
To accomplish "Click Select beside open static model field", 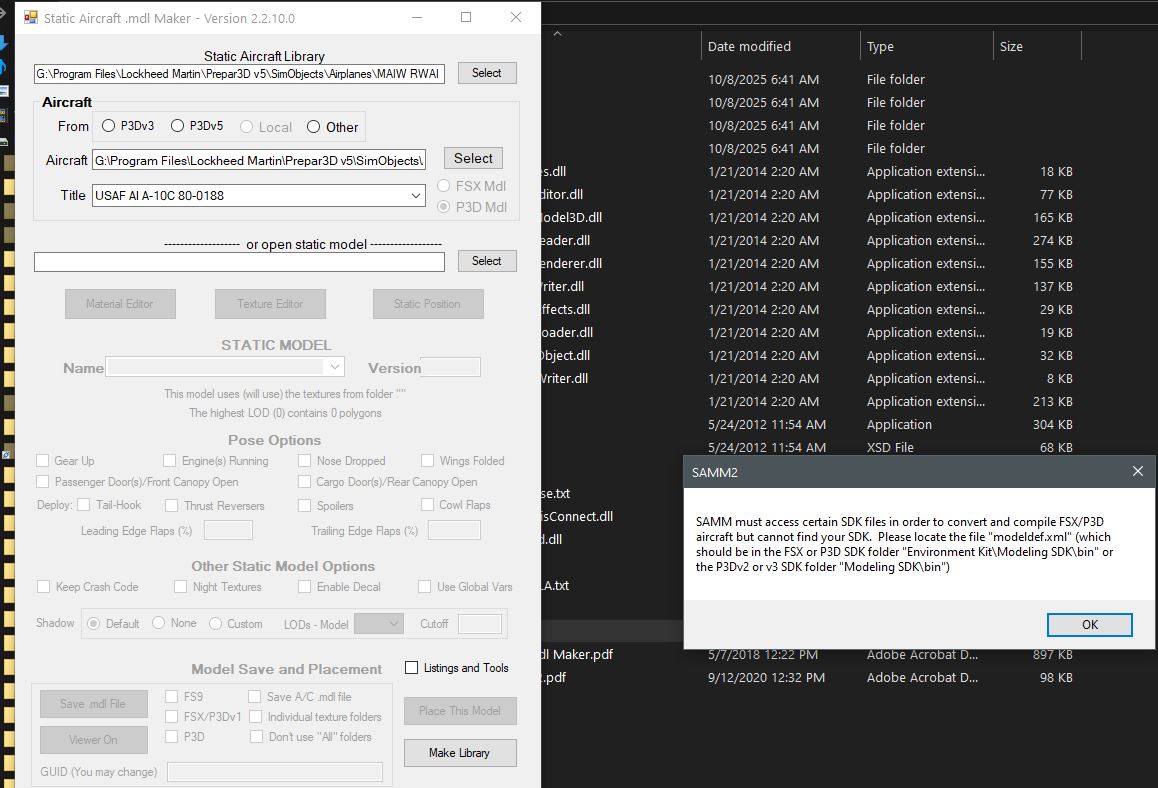I will [x=487, y=261].
